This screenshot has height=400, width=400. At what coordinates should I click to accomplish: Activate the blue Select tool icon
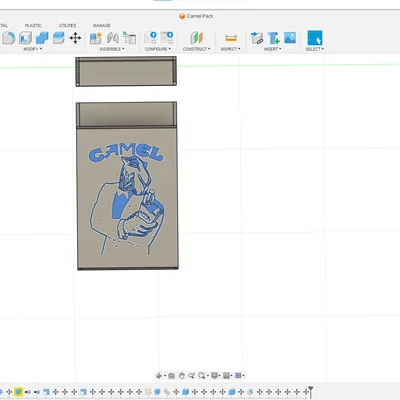click(x=315, y=38)
